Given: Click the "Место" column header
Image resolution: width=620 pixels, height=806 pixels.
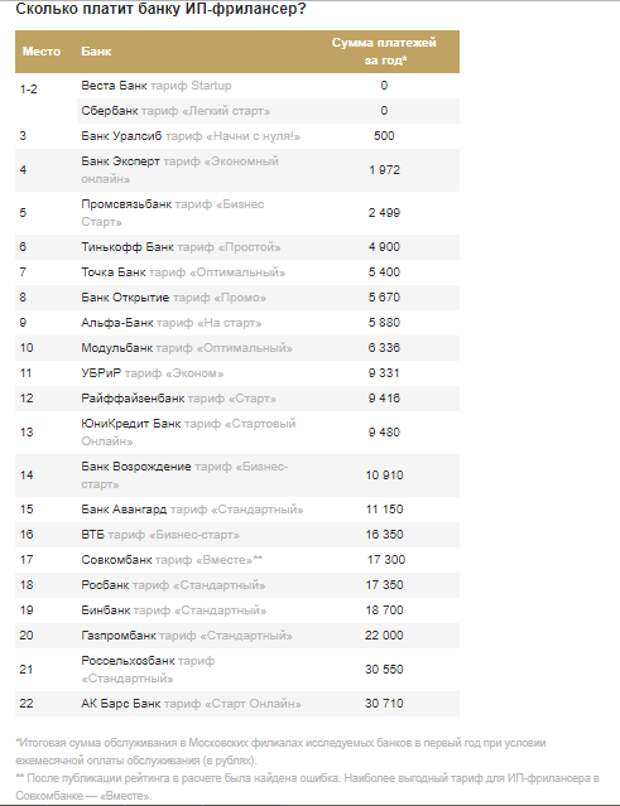Looking at the screenshot, I should tap(41, 51).
